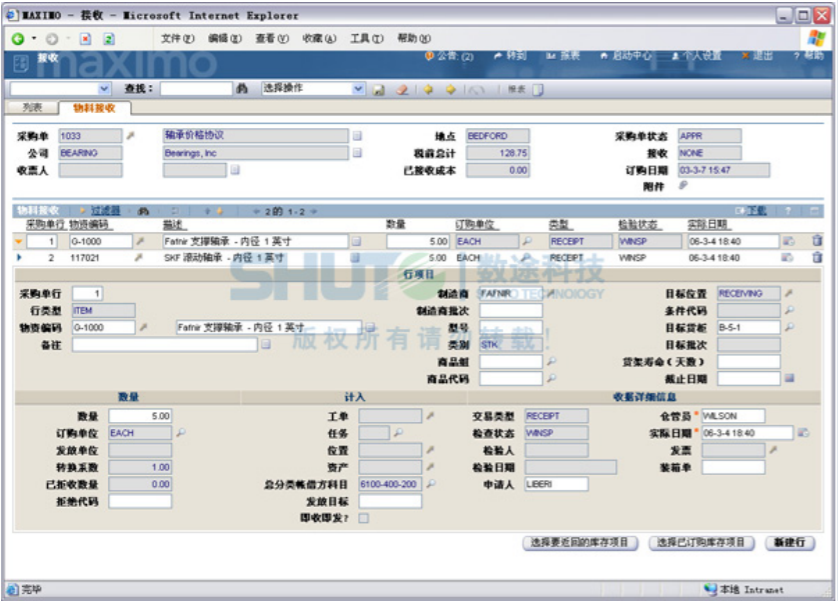This screenshot has width=838, height=601.
Task: Click unit lookup magnifier on row 1 EACH
Action: [x=527, y=241]
